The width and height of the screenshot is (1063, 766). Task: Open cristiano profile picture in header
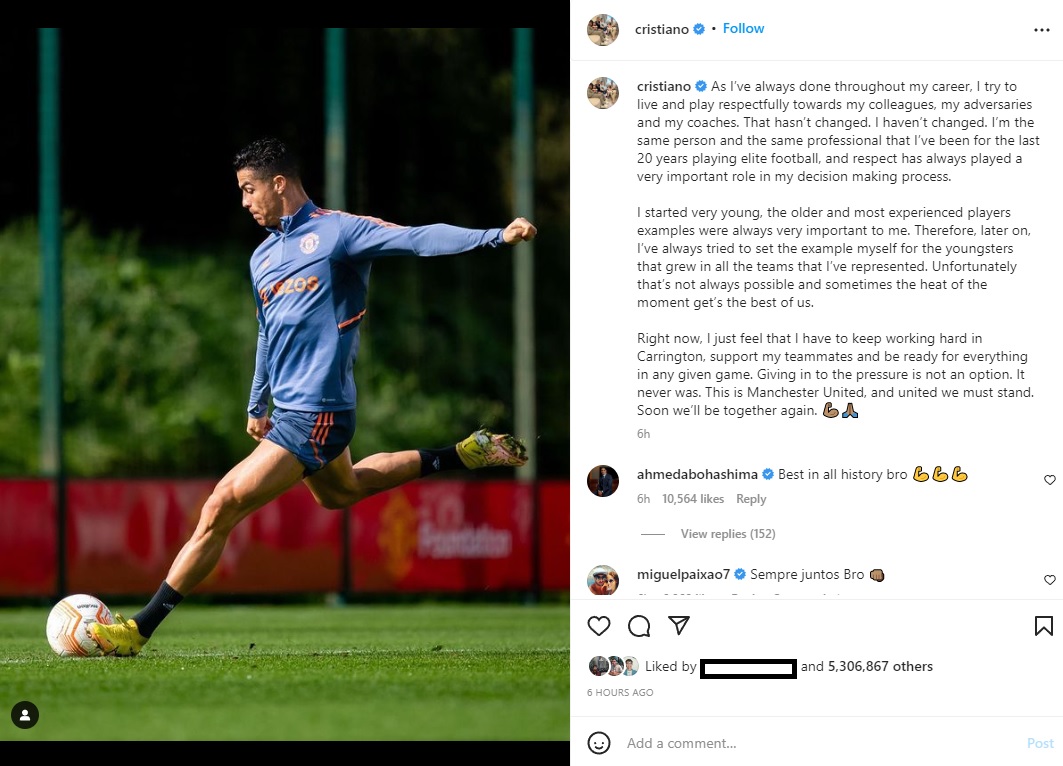[603, 30]
